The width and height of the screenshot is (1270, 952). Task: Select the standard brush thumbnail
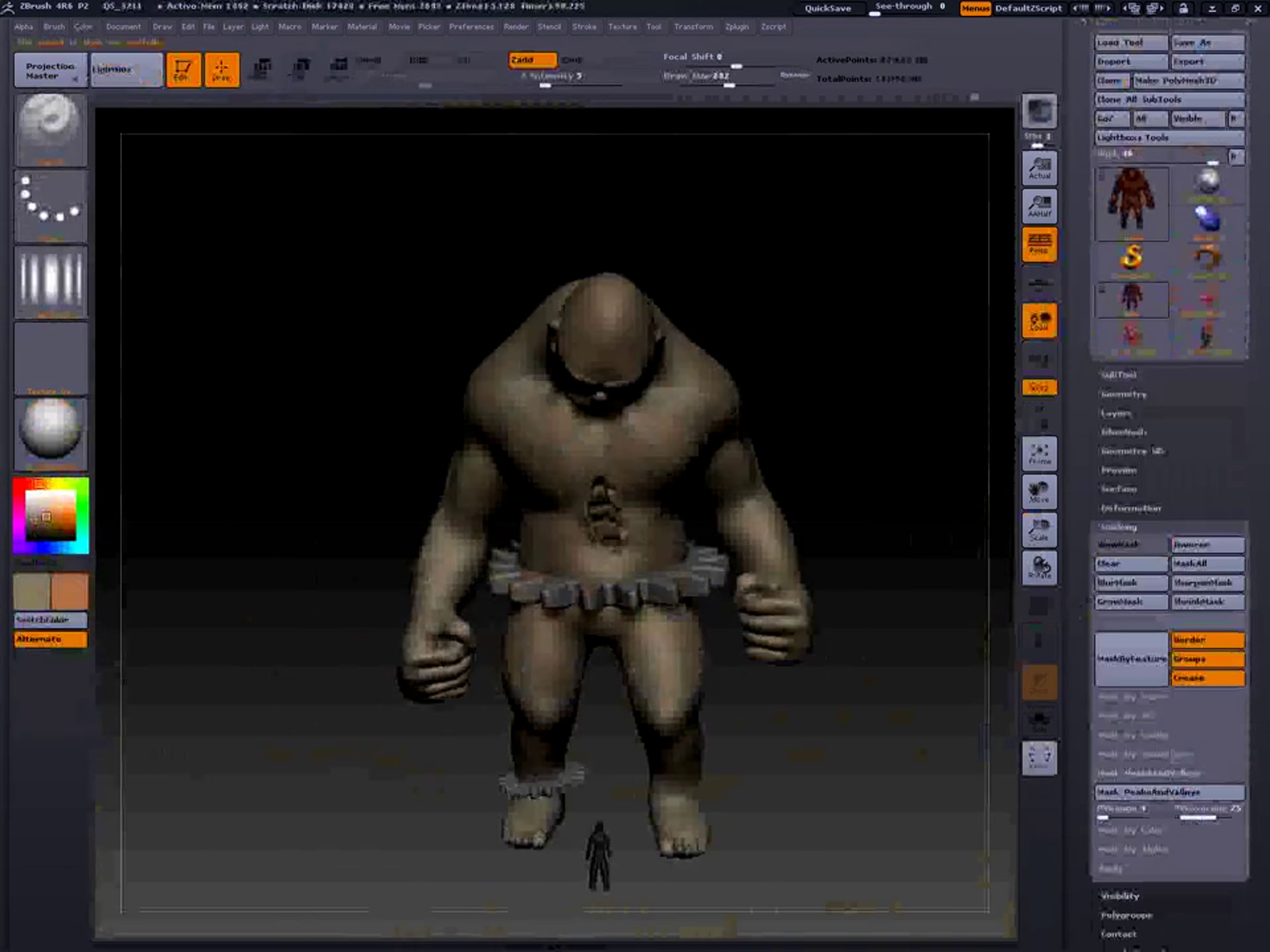point(50,130)
